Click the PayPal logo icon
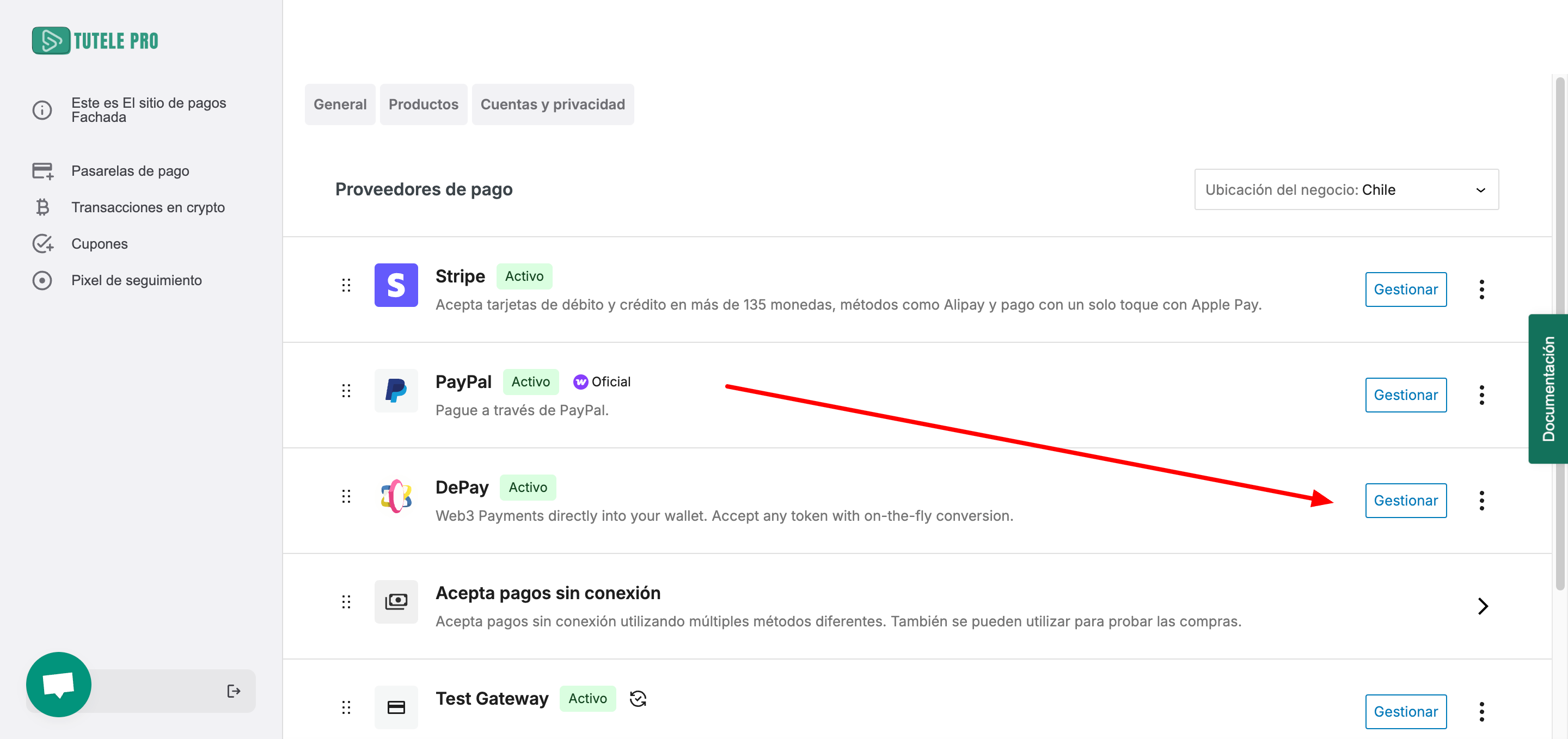The image size is (1568, 739). tap(396, 391)
